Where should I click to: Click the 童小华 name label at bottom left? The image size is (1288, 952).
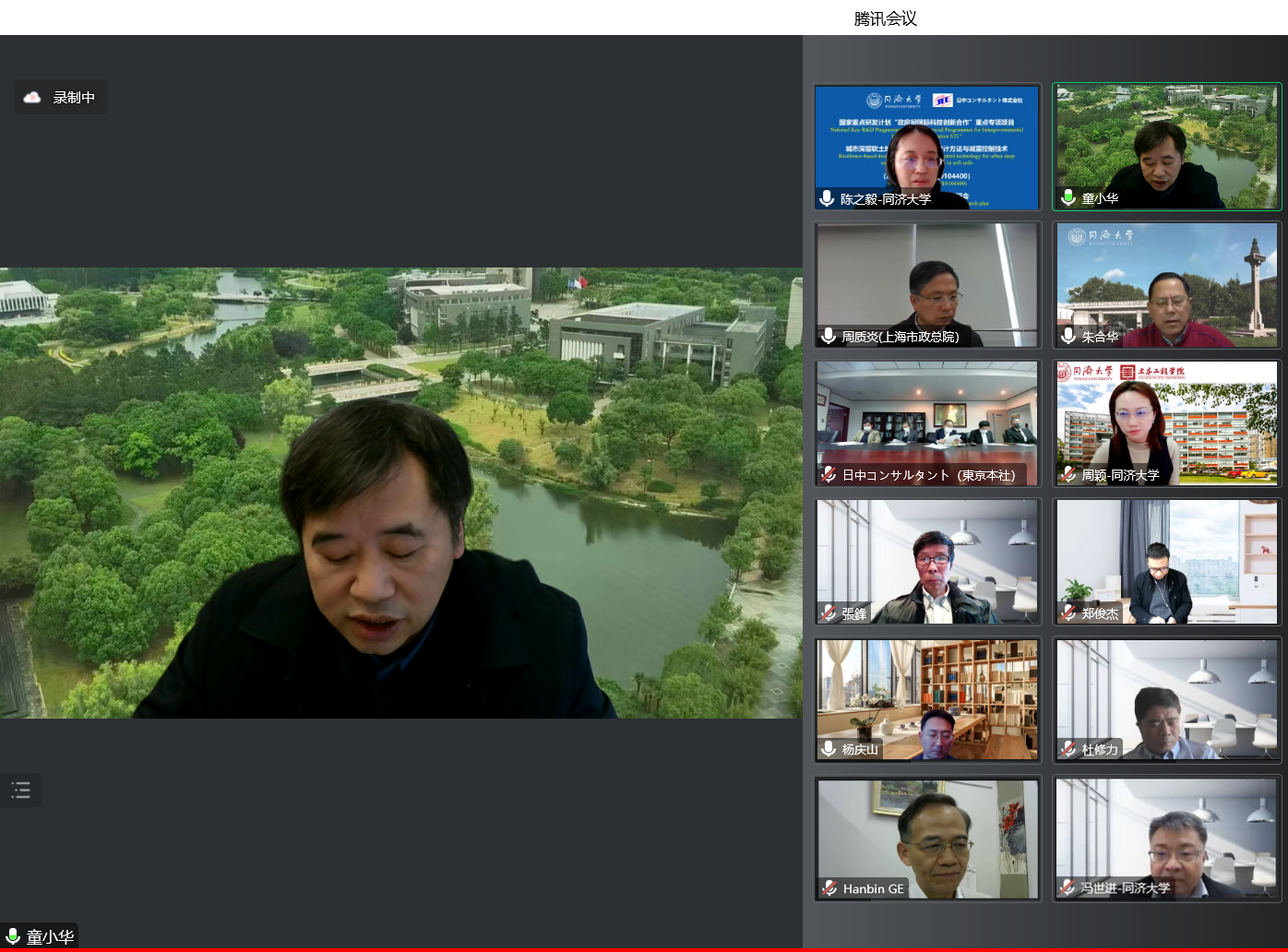coord(50,937)
